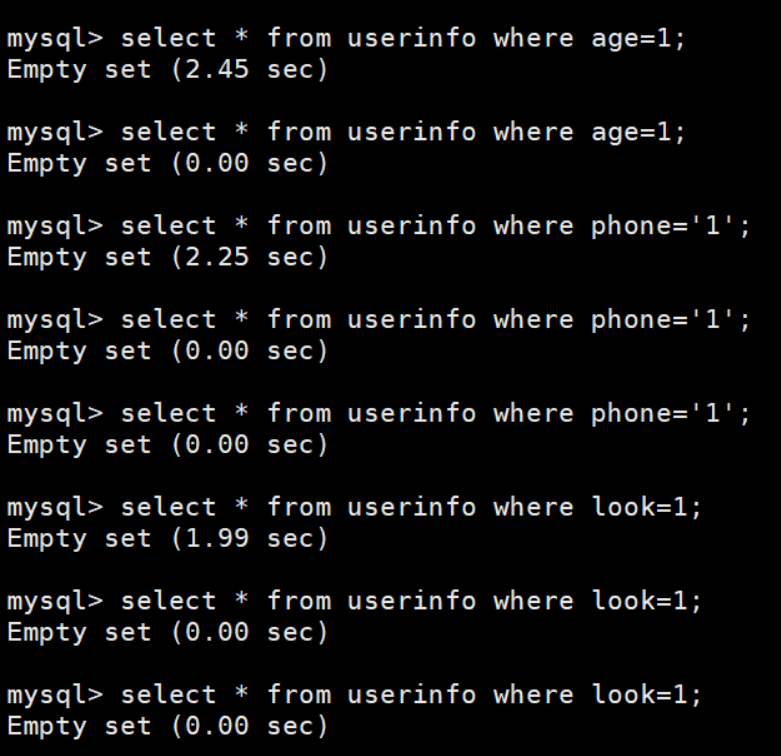Click the "mysql>" prompt before first look=1 query
Viewport: 781px width, 756px height.
pos(55,507)
